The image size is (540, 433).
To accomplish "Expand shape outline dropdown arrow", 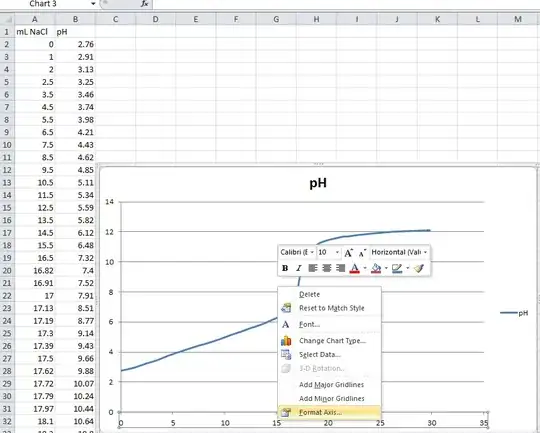I will tap(407, 268).
